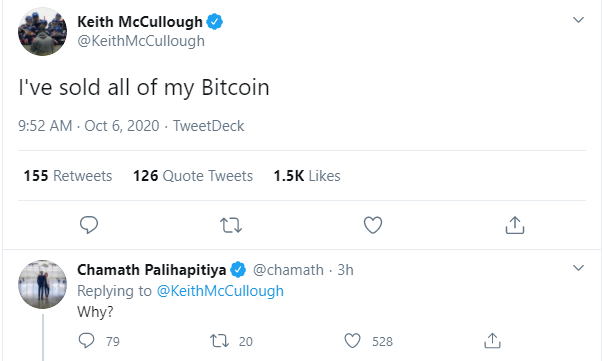Share Keith McCullough's tweet via share icon
Viewport: 602px width, 361px height.
515,225
